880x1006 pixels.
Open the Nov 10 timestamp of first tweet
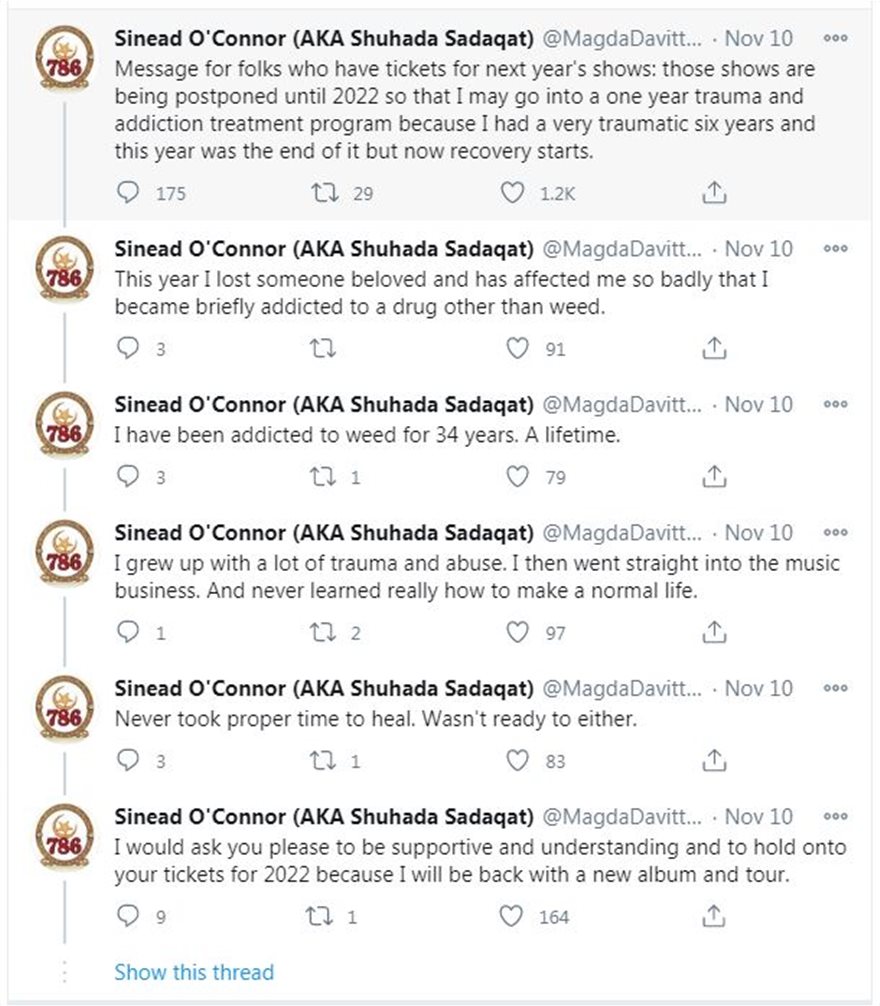point(758,39)
